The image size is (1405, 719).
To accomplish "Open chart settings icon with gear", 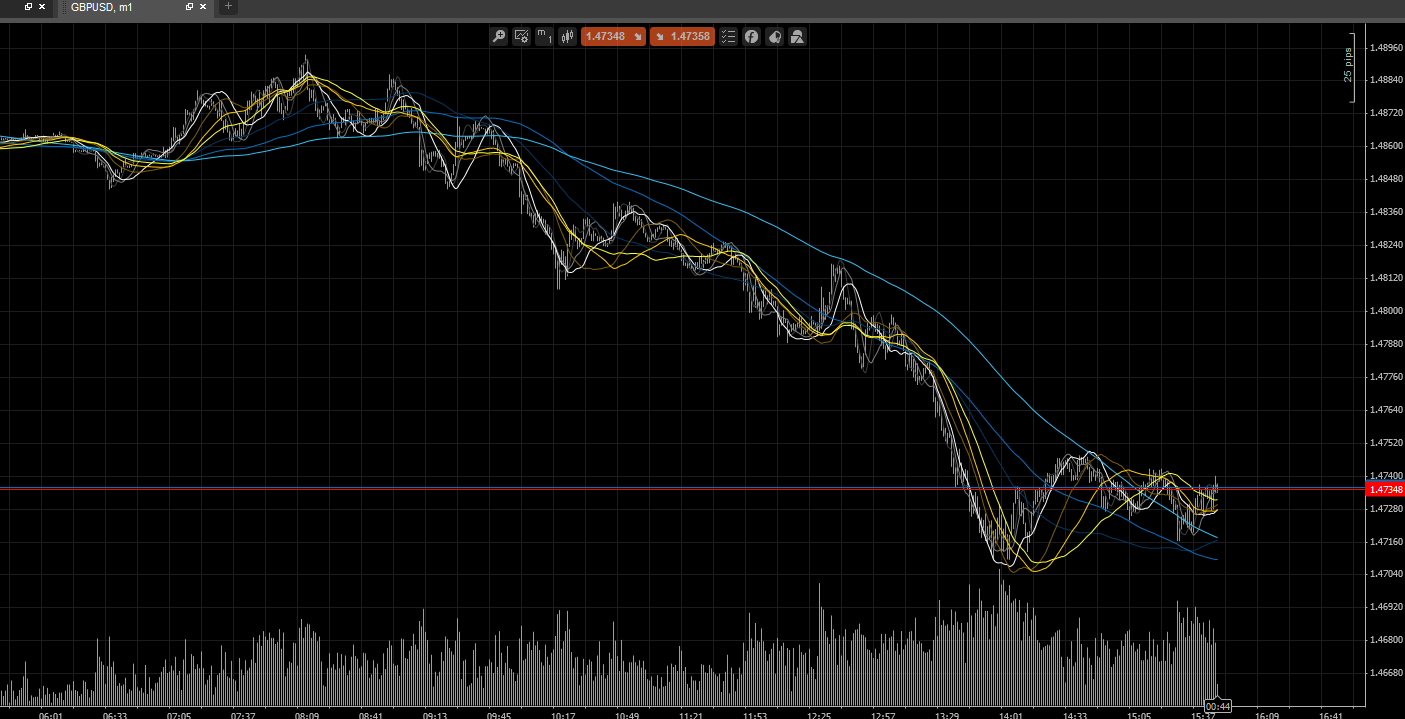I will coord(521,36).
